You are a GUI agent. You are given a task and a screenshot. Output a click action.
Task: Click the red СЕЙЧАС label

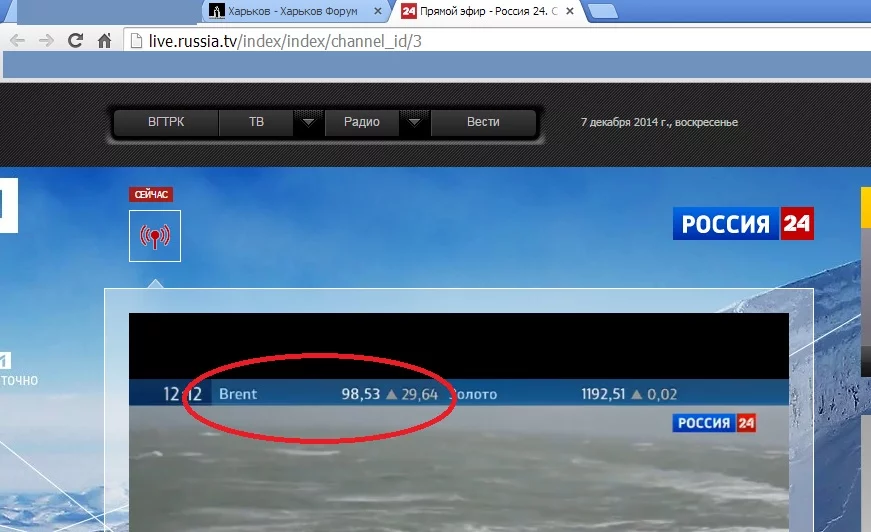point(151,194)
